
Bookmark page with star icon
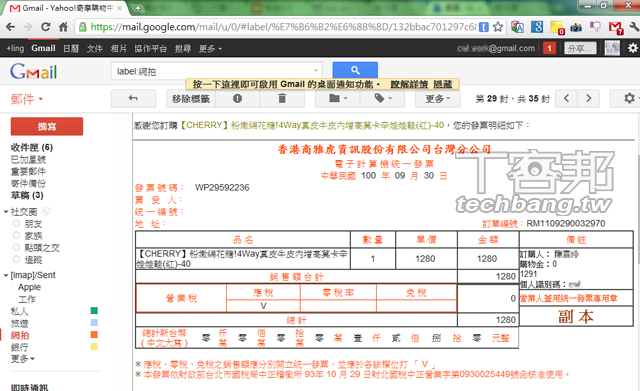point(498,27)
